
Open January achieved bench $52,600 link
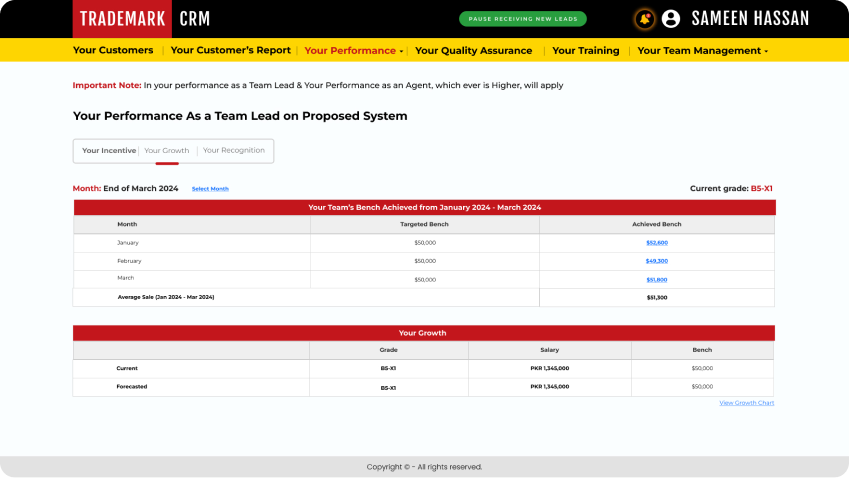656,243
